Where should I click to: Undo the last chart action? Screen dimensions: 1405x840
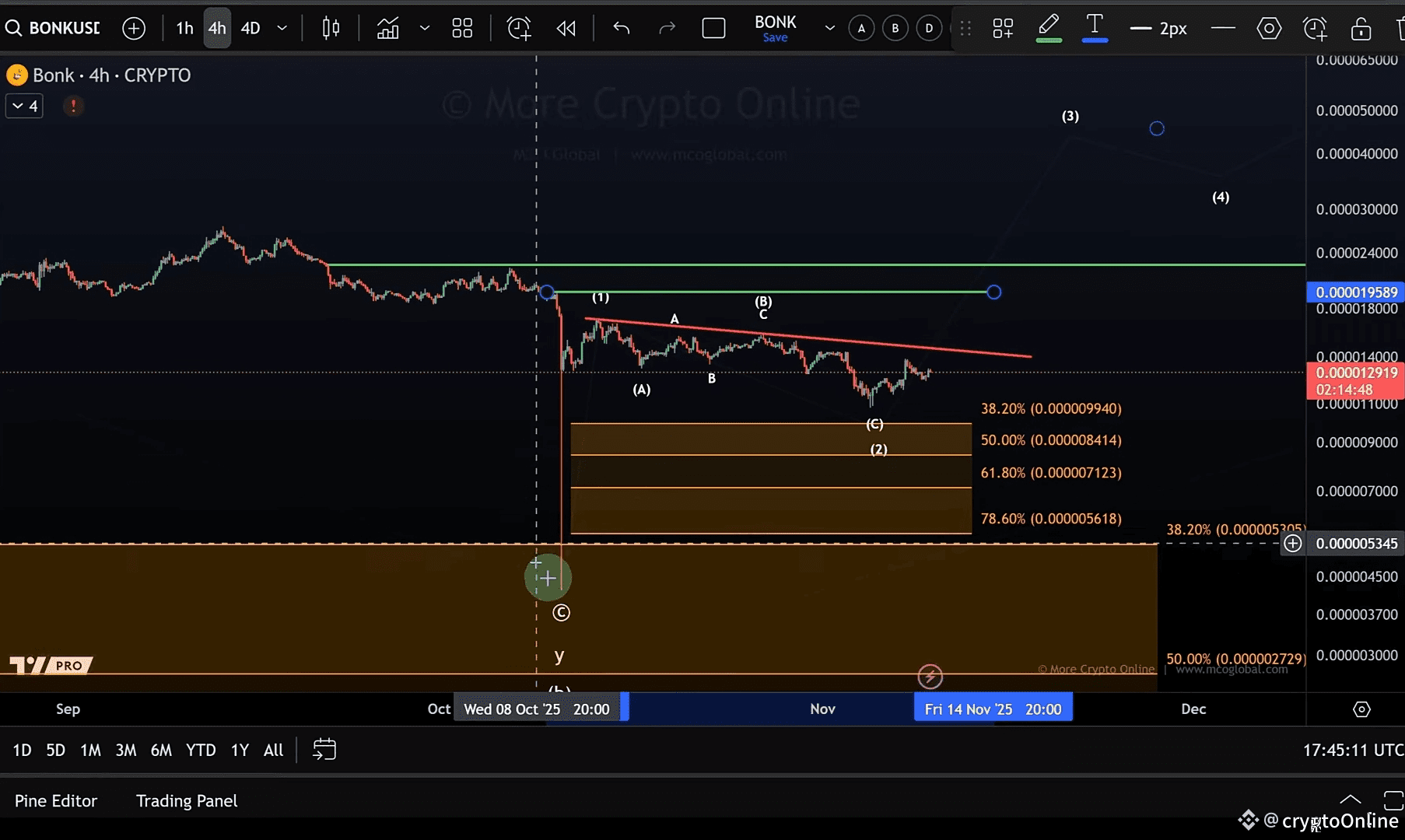(x=621, y=29)
